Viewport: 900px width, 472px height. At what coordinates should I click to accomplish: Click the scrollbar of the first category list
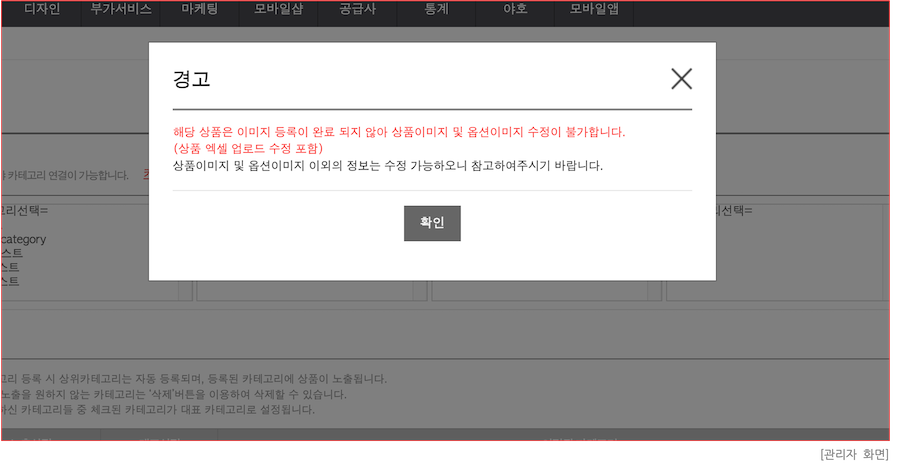click(x=185, y=290)
